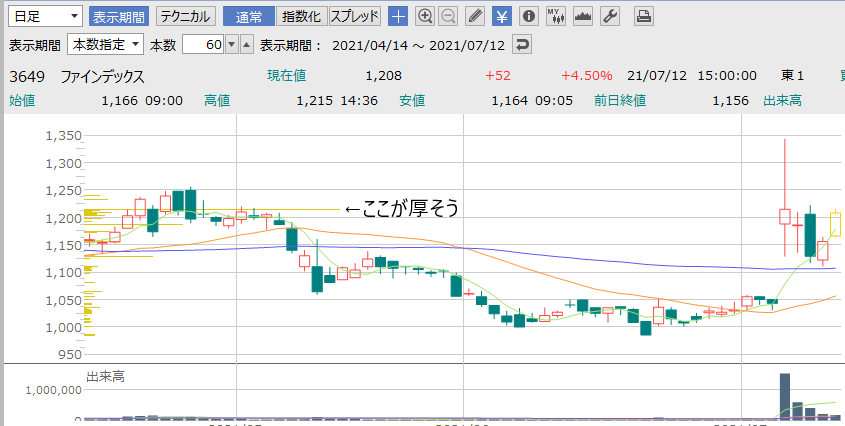Click the 始値 value 1,166
The image size is (845, 426).
tap(120, 101)
